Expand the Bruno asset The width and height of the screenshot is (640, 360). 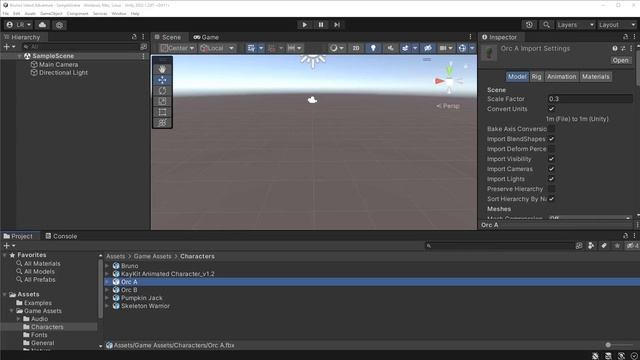[x=107, y=266]
